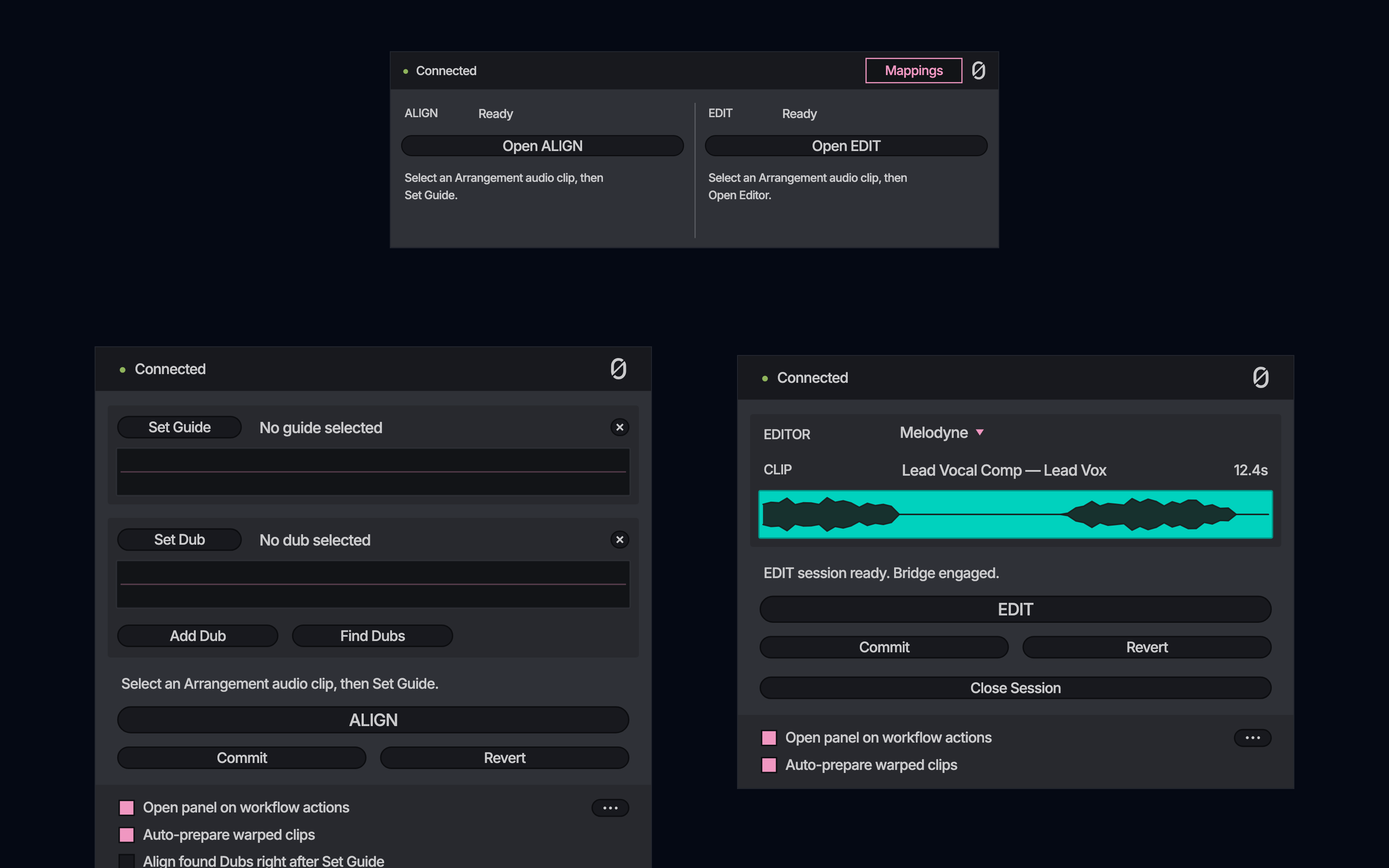Expand the Melodyne editor dropdown
This screenshot has height=868, width=1389.
941,432
